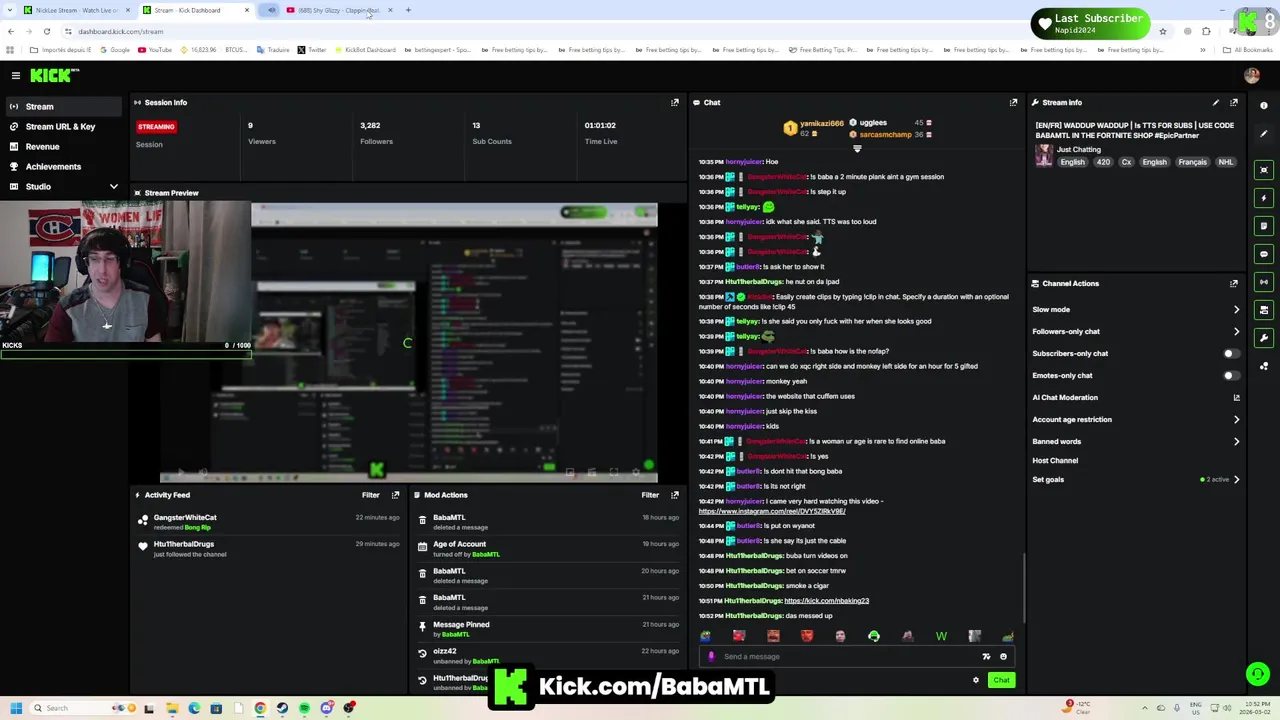Expand Banned words settings
The width and height of the screenshot is (1280, 720).
(x=1236, y=442)
